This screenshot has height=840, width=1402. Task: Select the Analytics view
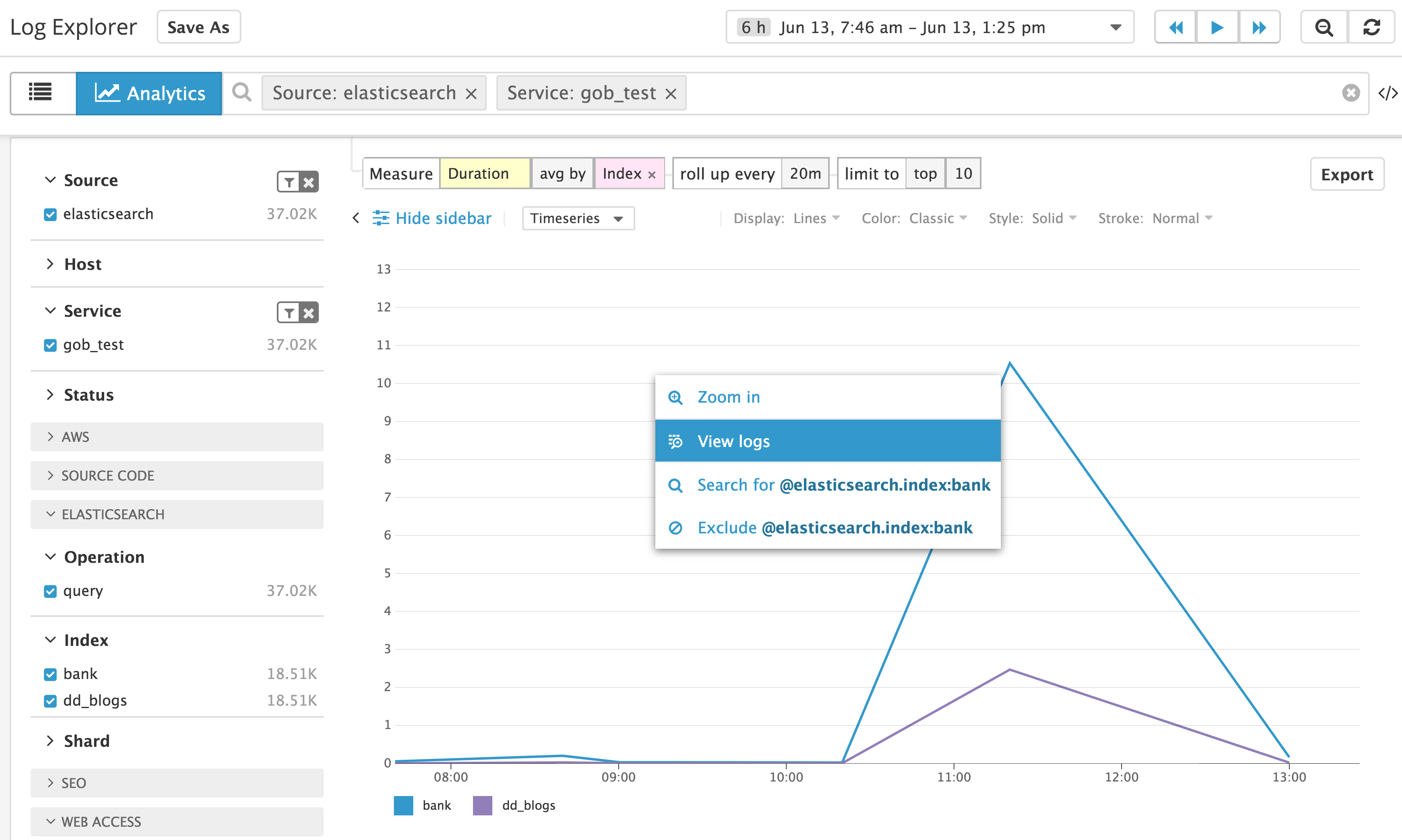click(149, 93)
